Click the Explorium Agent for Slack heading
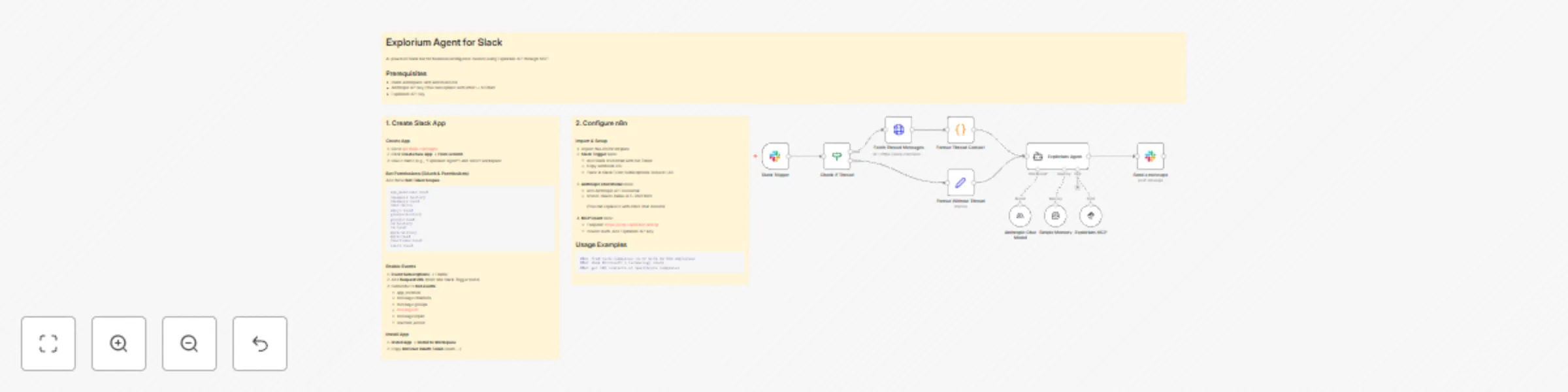 (x=444, y=42)
